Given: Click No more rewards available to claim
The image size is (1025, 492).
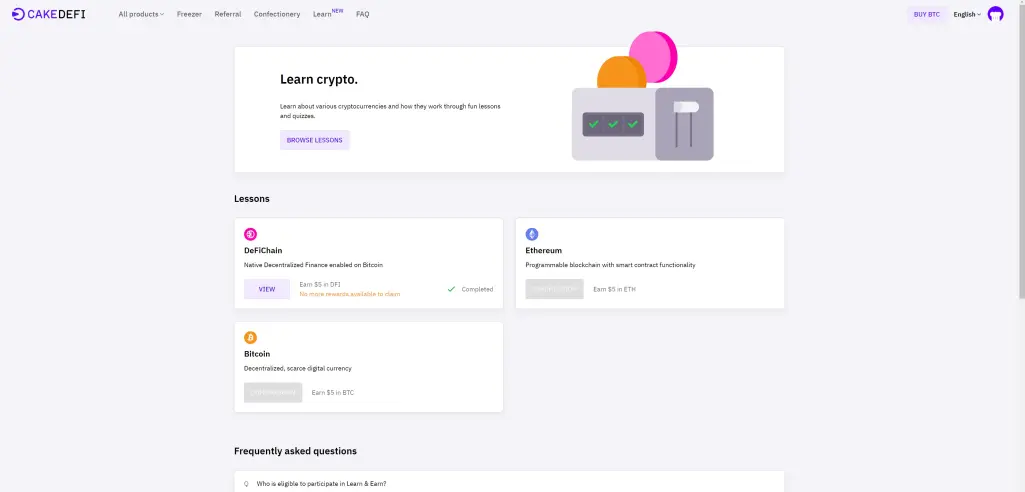Looking at the screenshot, I should point(350,294).
